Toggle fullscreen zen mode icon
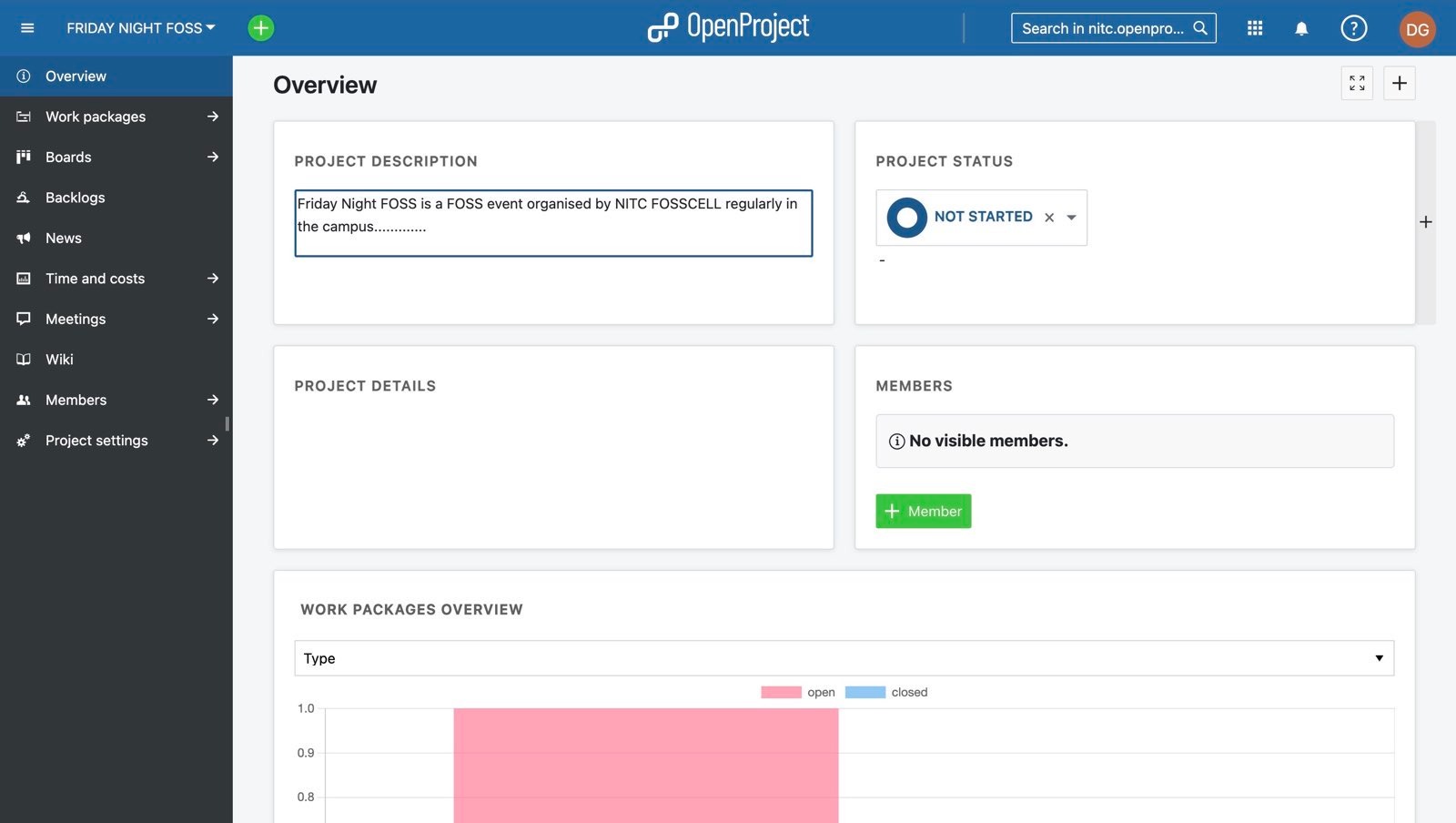 coord(1357,84)
